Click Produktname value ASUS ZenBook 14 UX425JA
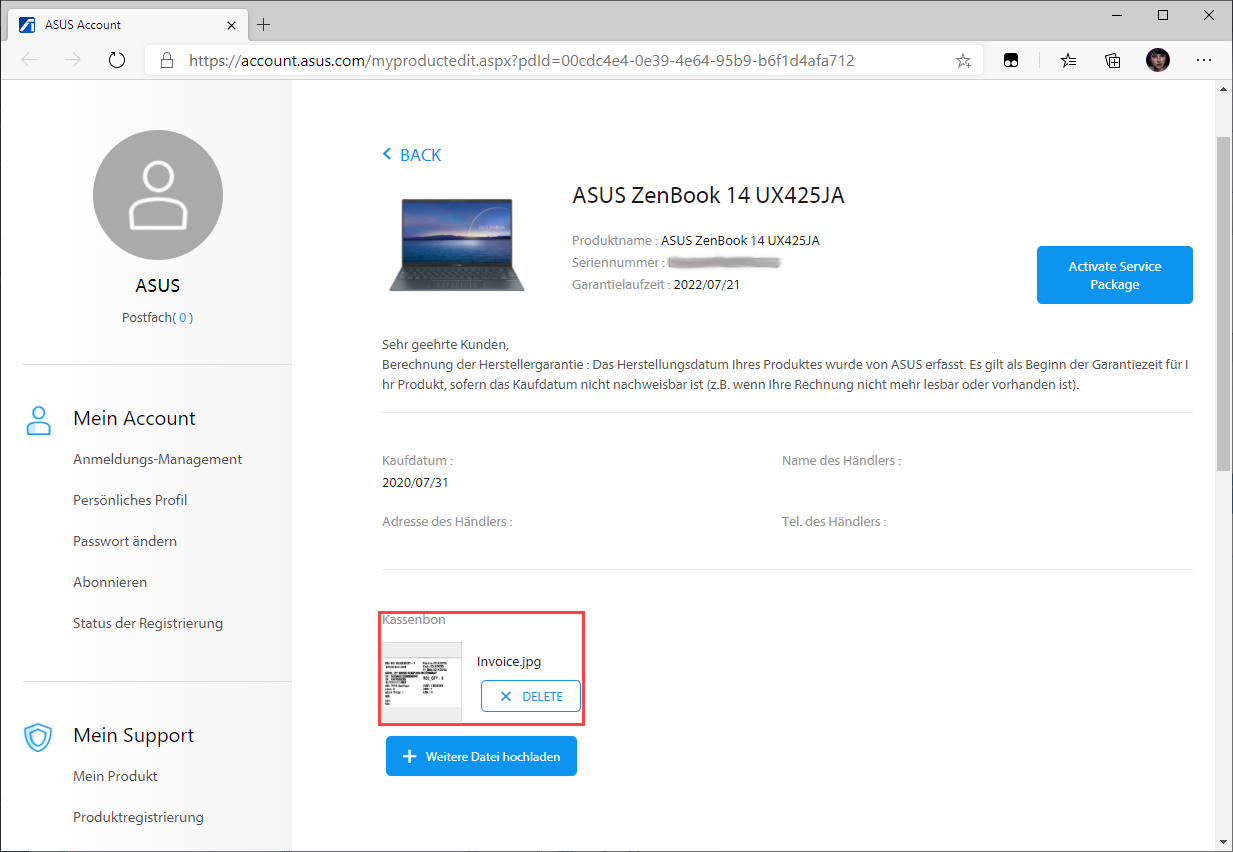Image resolution: width=1233 pixels, height=852 pixels. coord(740,240)
